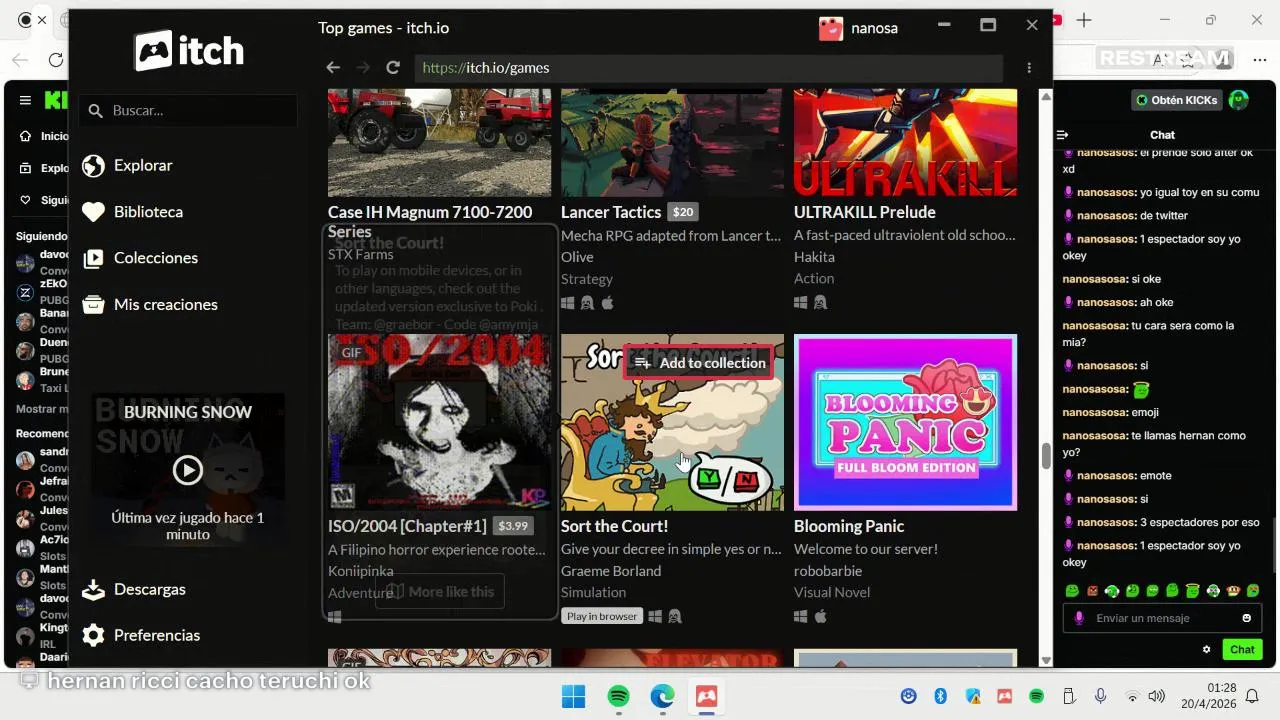1280x720 pixels.
Task: Open the itch browser three-dot menu
Action: click(x=1029, y=68)
